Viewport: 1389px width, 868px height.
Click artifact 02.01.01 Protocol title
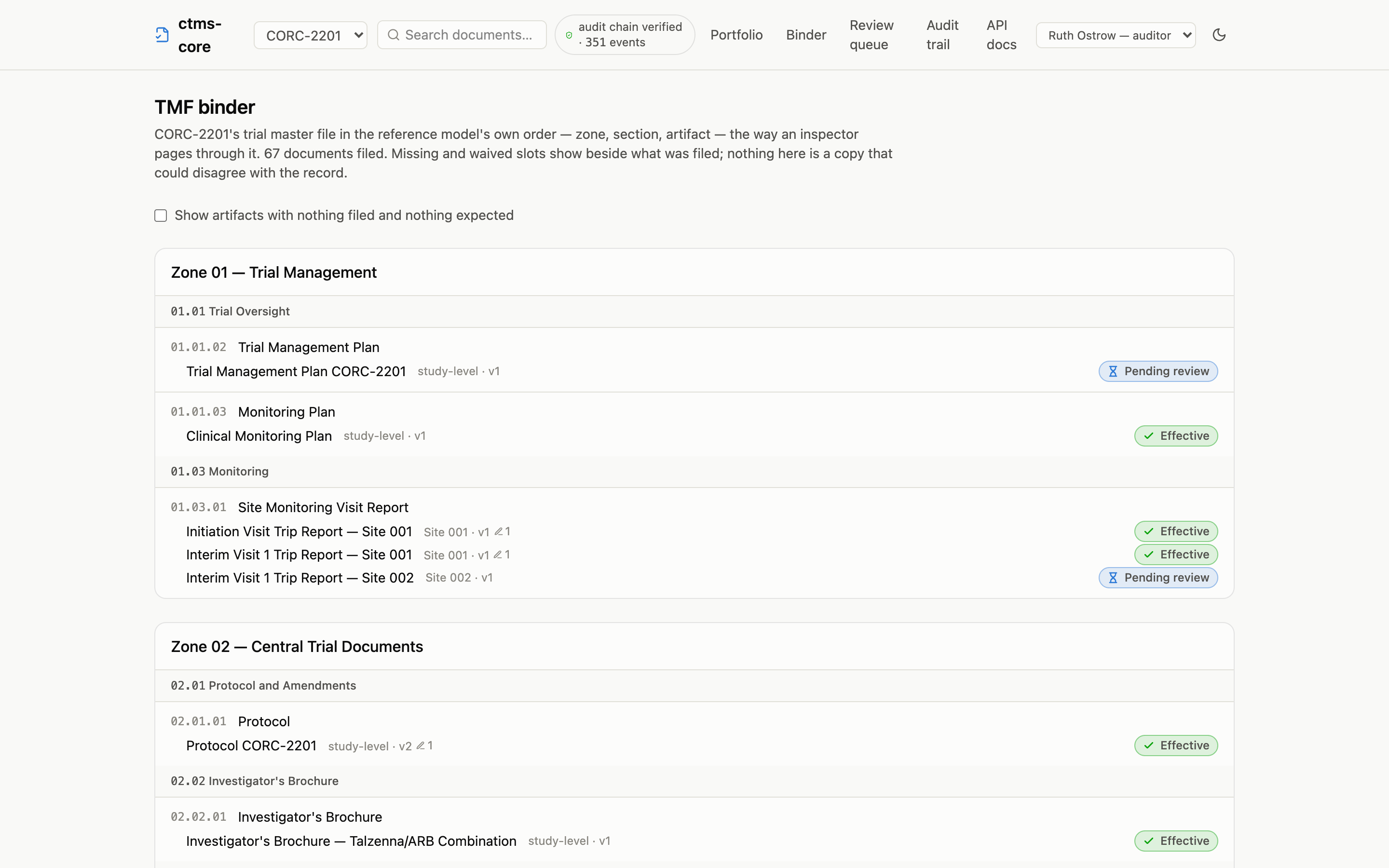pyautogui.click(x=264, y=721)
